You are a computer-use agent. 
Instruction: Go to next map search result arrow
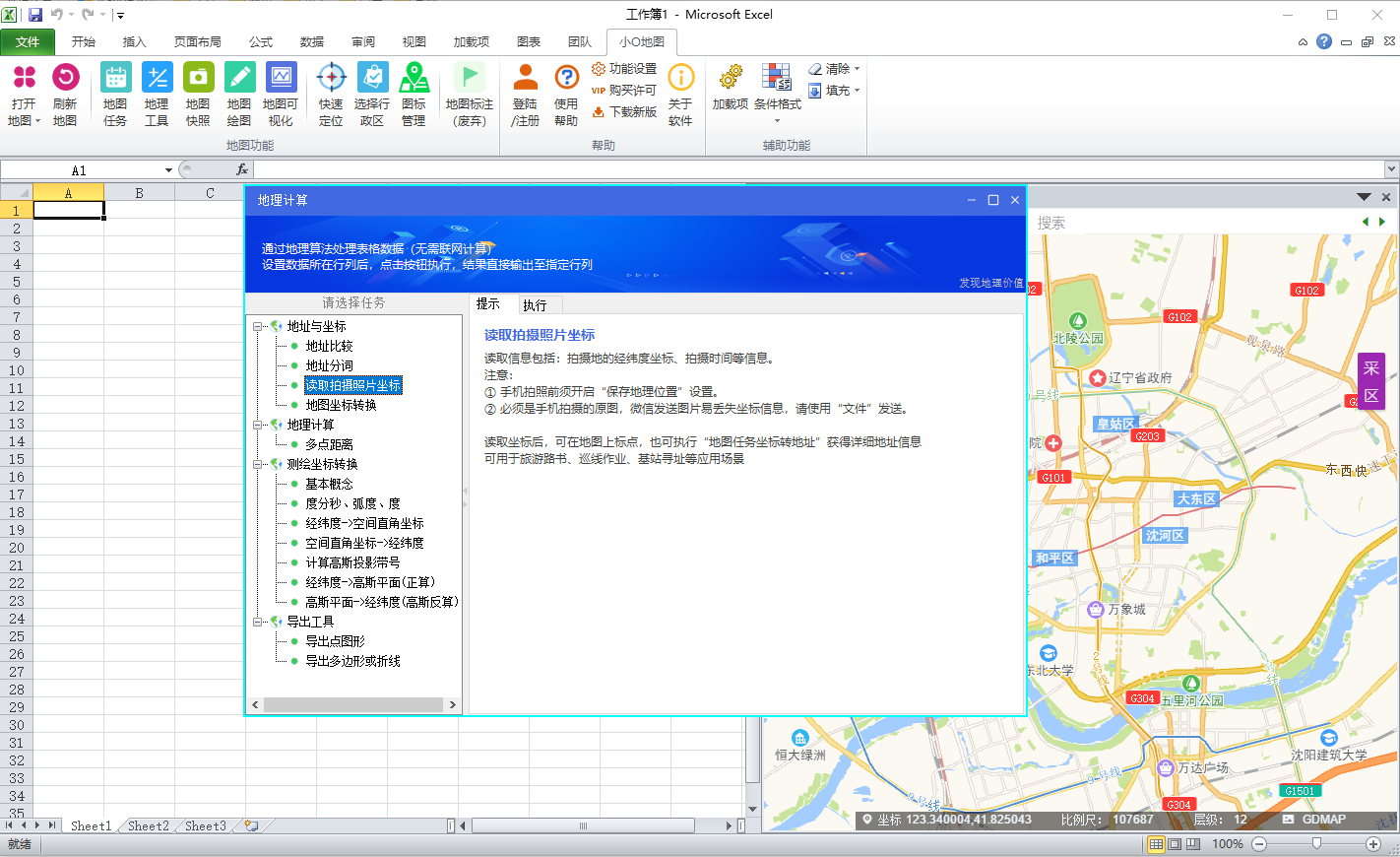pyautogui.click(x=1382, y=222)
